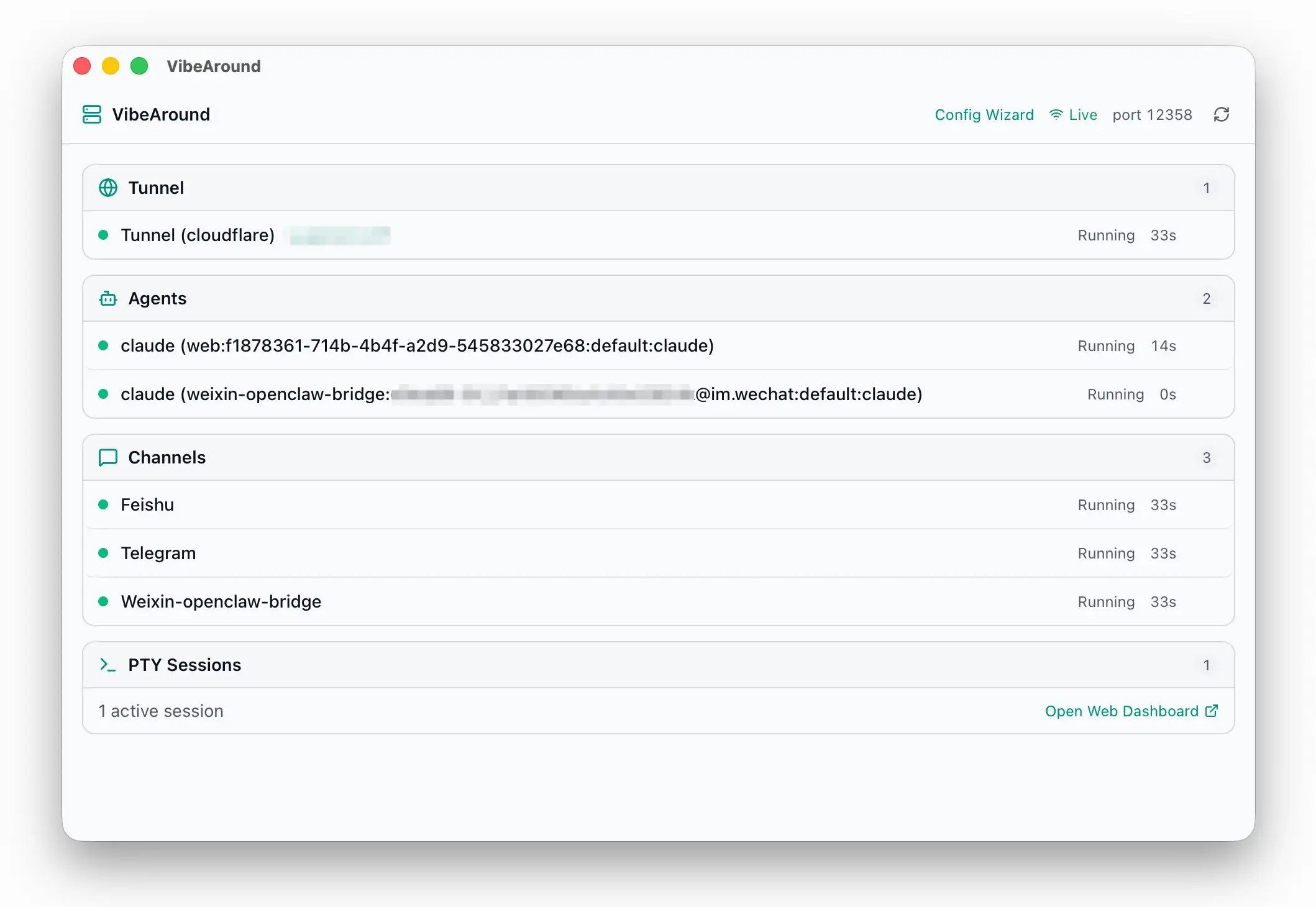
Task: Collapse the Channels section header
Action: tap(657, 458)
